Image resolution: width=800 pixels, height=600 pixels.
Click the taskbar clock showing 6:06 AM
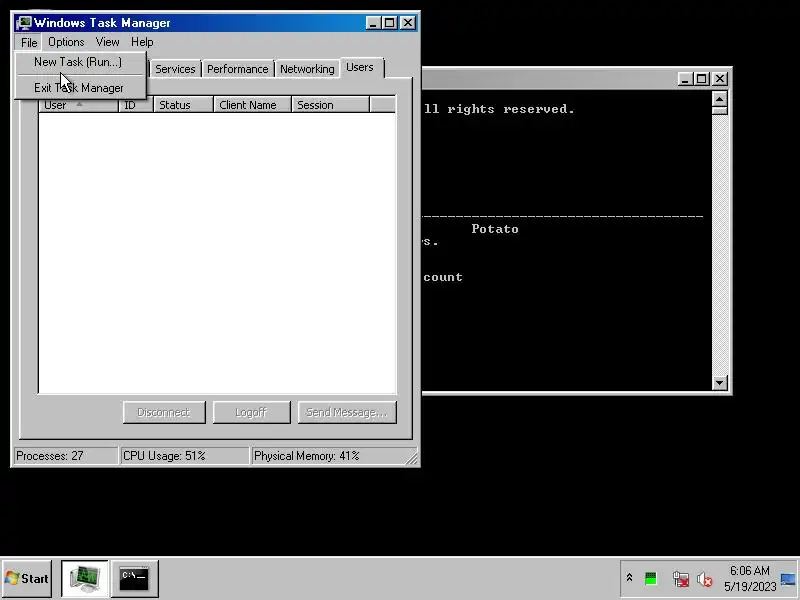749,578
